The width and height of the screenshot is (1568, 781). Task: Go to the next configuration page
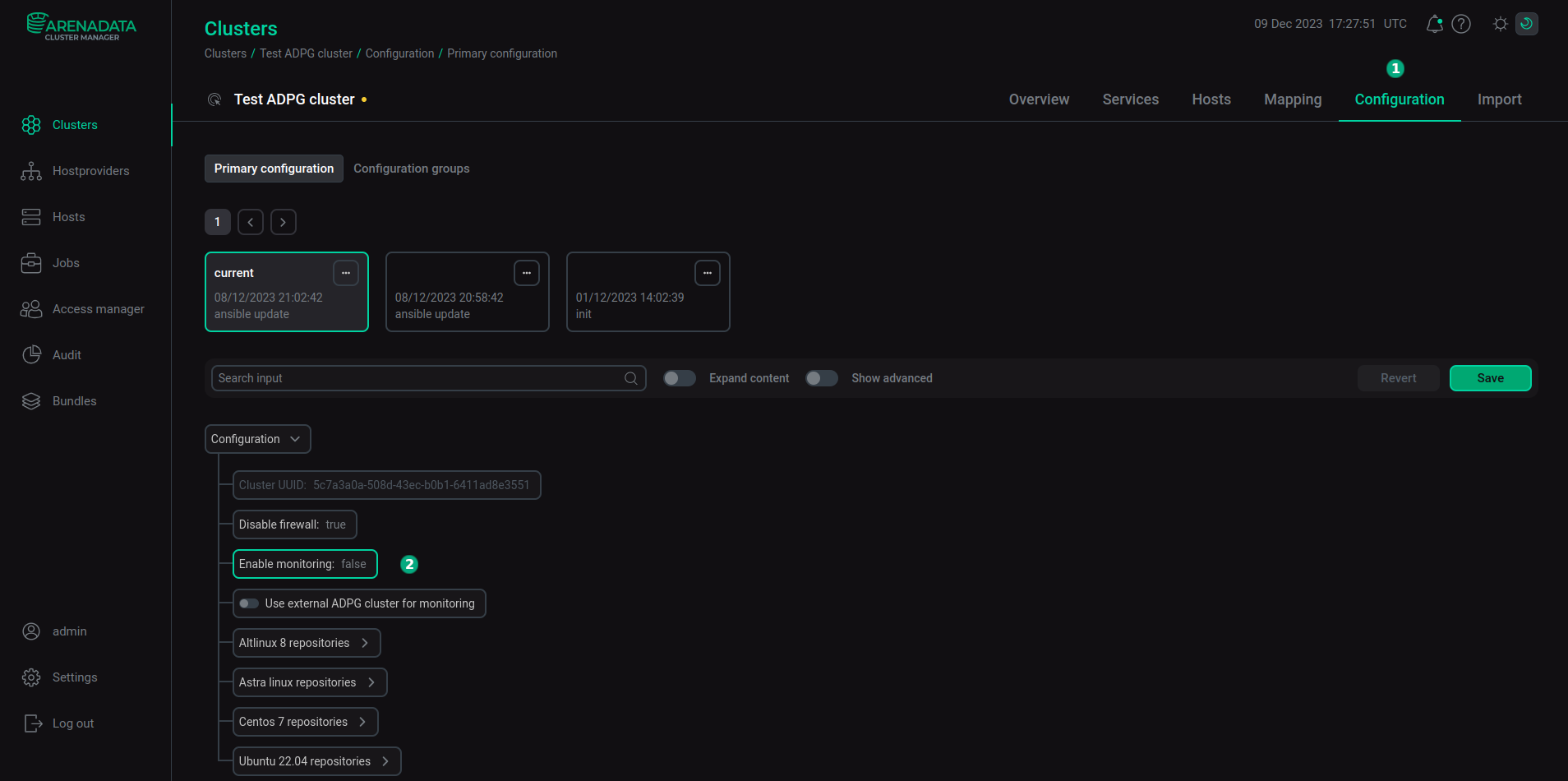[284, 222]
